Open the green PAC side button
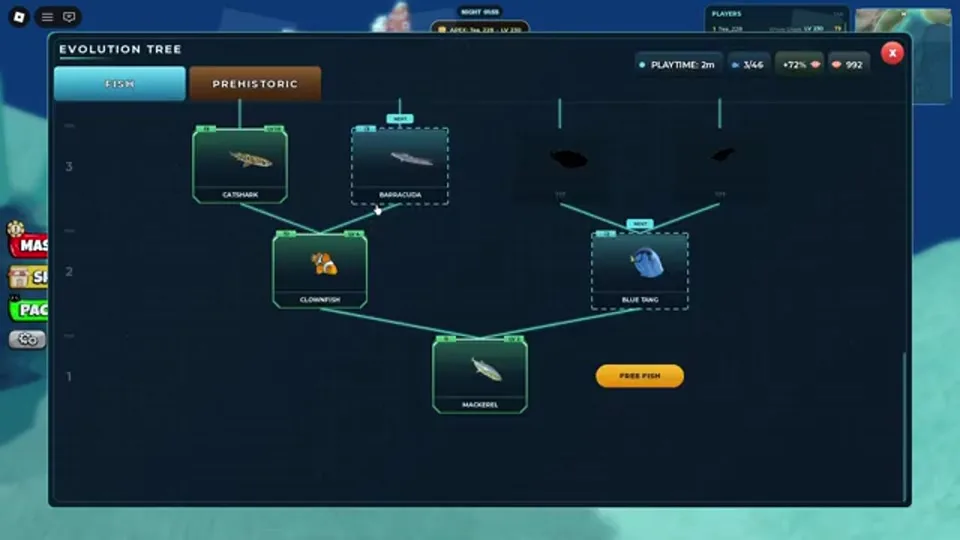This screenshot has height=540, width=960. click(x=28, y=309)
